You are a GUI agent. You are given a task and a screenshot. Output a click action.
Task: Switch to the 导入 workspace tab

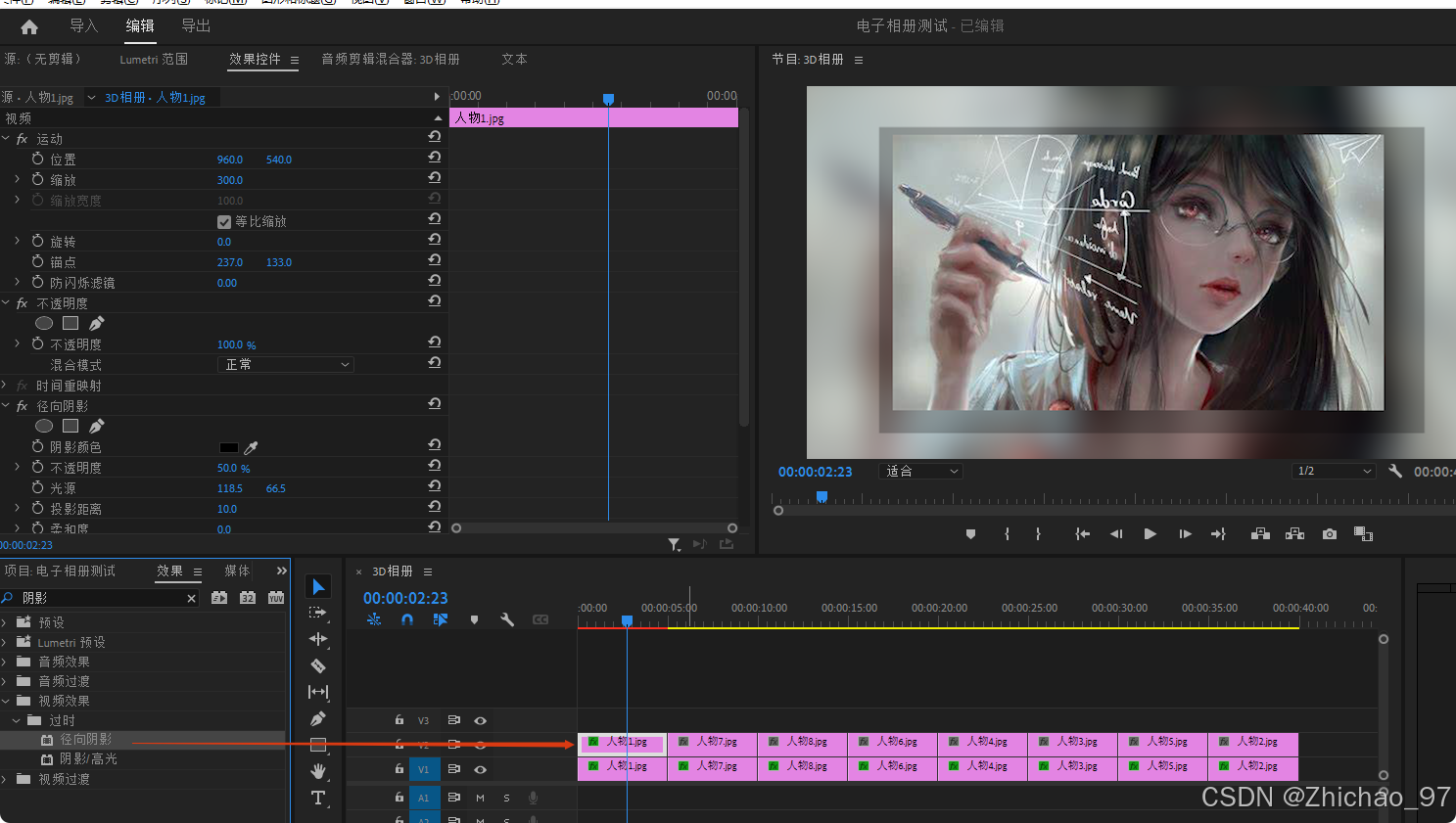coord(84,25)
